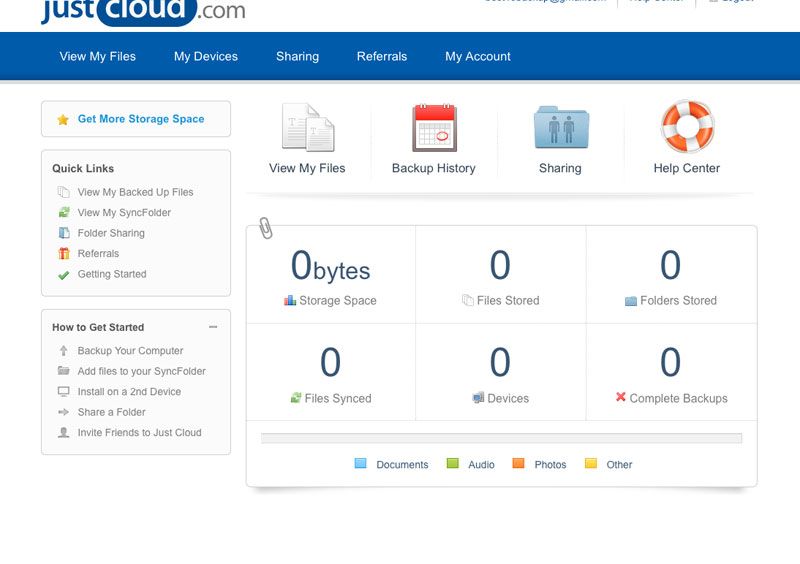The height and width of the screenshot is (564, 800).
Task: Click the orange Photos legend swatch
Action: click(x=518, y=463)
